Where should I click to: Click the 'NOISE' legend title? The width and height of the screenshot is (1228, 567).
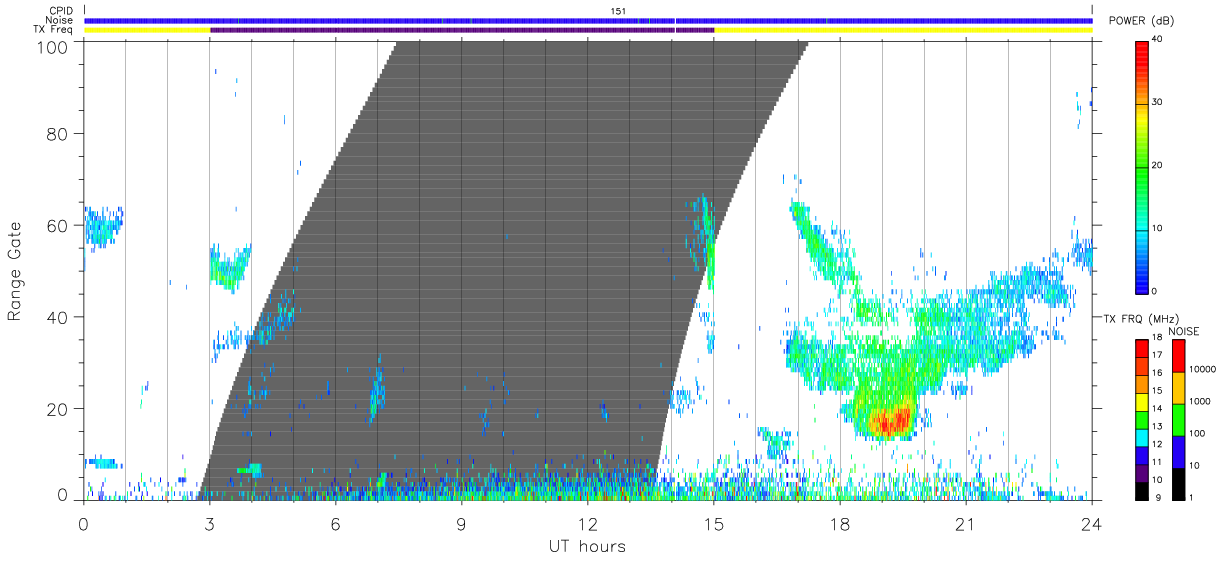(1184, 331)
